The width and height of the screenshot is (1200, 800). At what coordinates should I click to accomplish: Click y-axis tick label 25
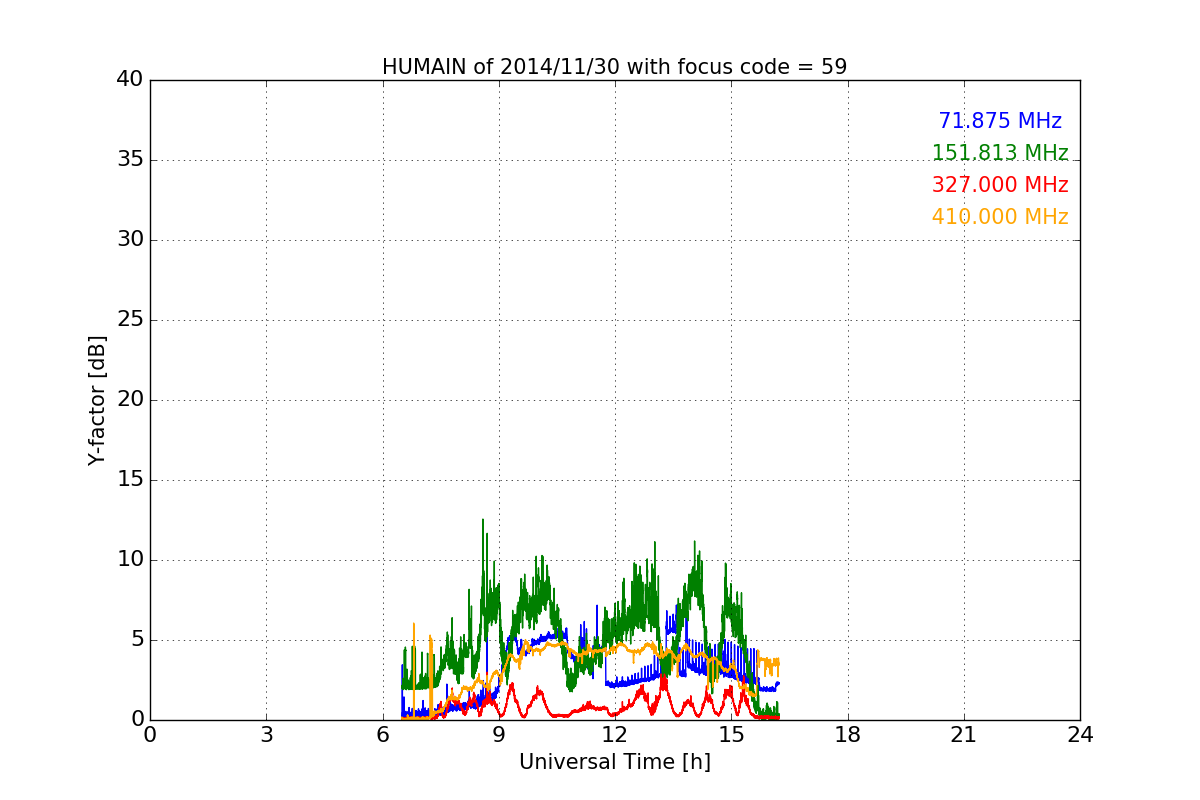(130, 320)
